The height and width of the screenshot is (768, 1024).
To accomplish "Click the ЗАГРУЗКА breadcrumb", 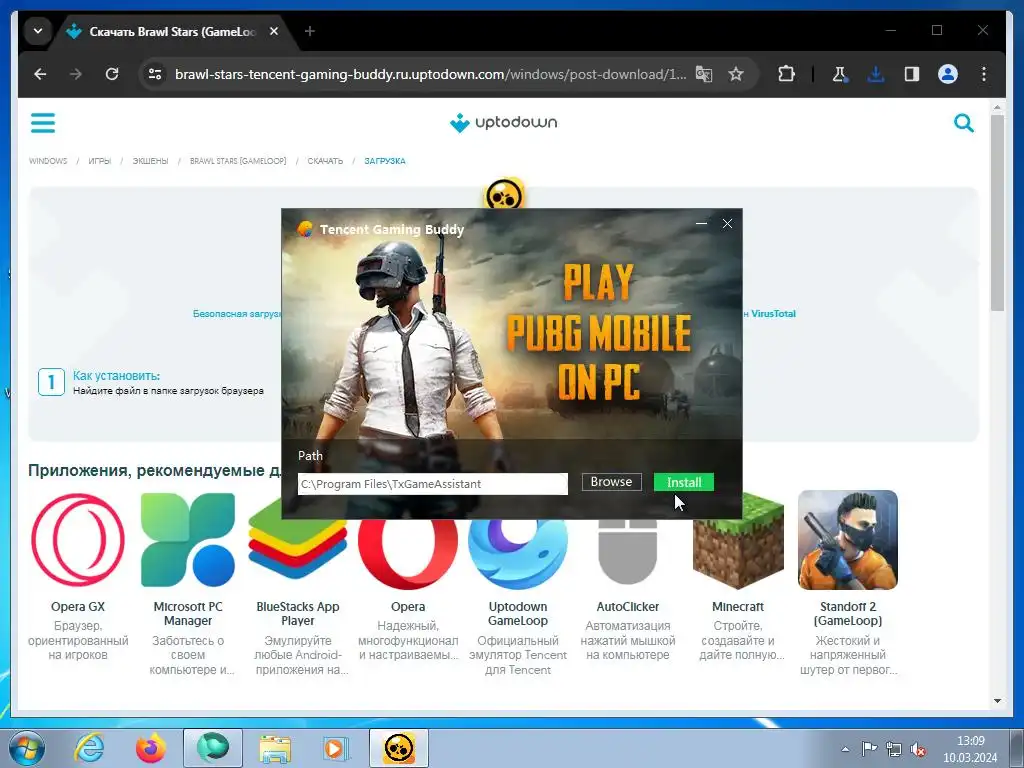I will click(x=385, y=161).
